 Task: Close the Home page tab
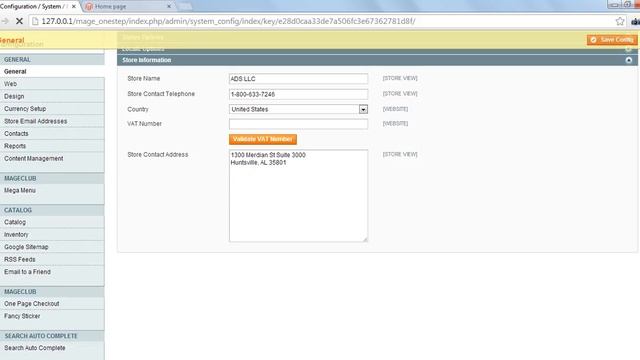169,7
